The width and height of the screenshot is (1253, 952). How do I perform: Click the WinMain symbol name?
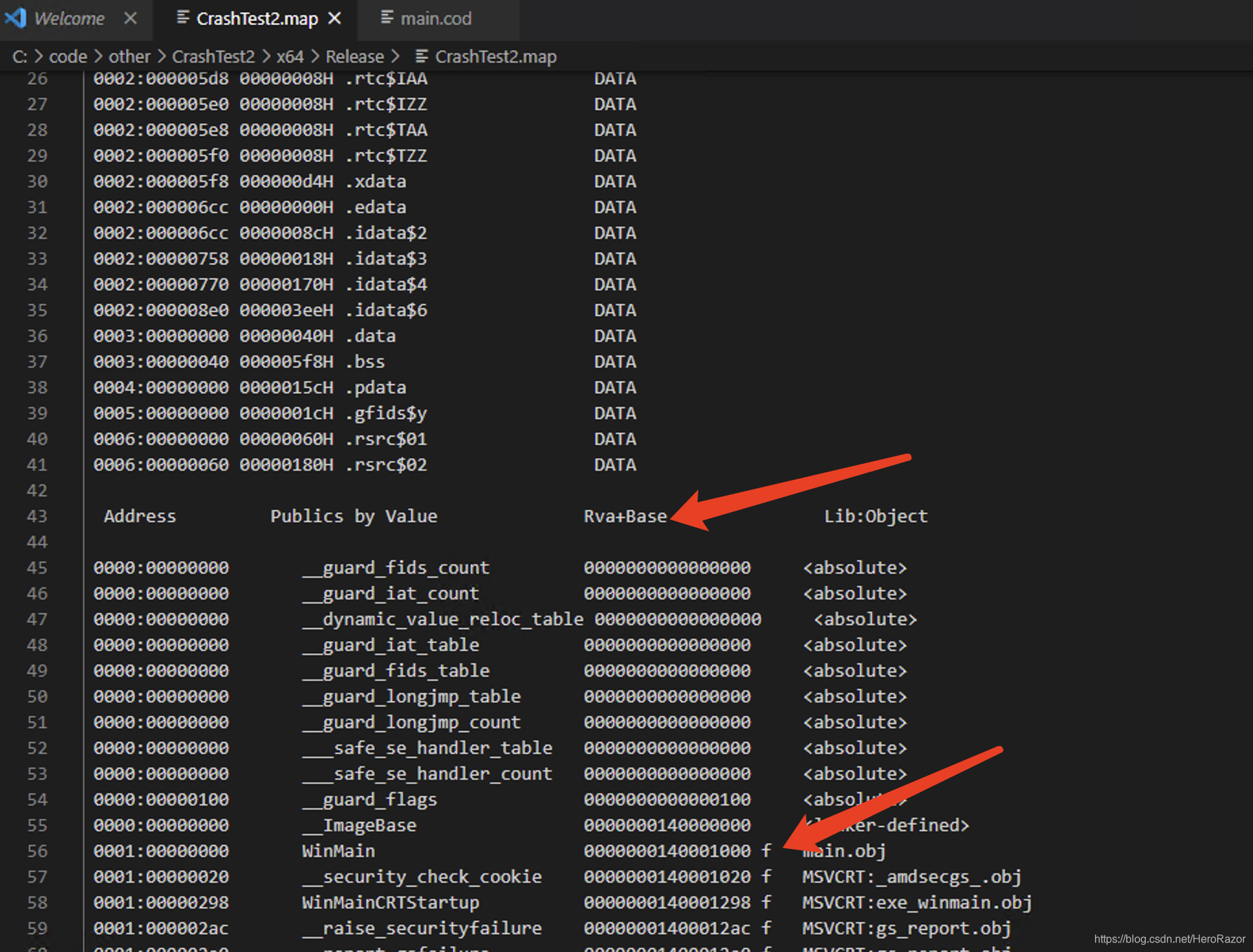tap(338, 851)
